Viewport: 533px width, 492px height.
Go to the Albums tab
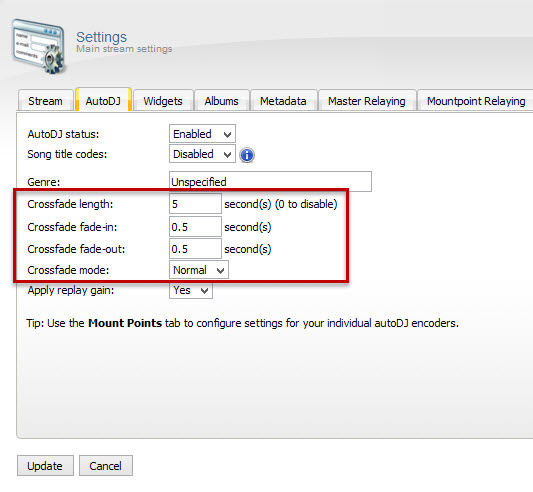[x=222, y=101]
